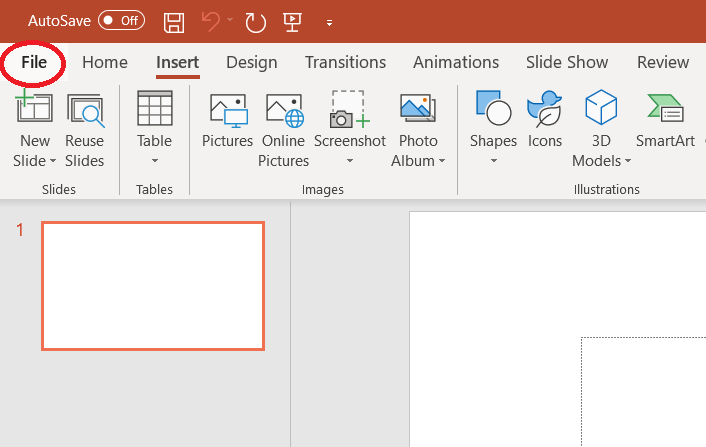Click the Photo Album icon
The height and width of the screenshot is (447, 706).
[418, 108]
